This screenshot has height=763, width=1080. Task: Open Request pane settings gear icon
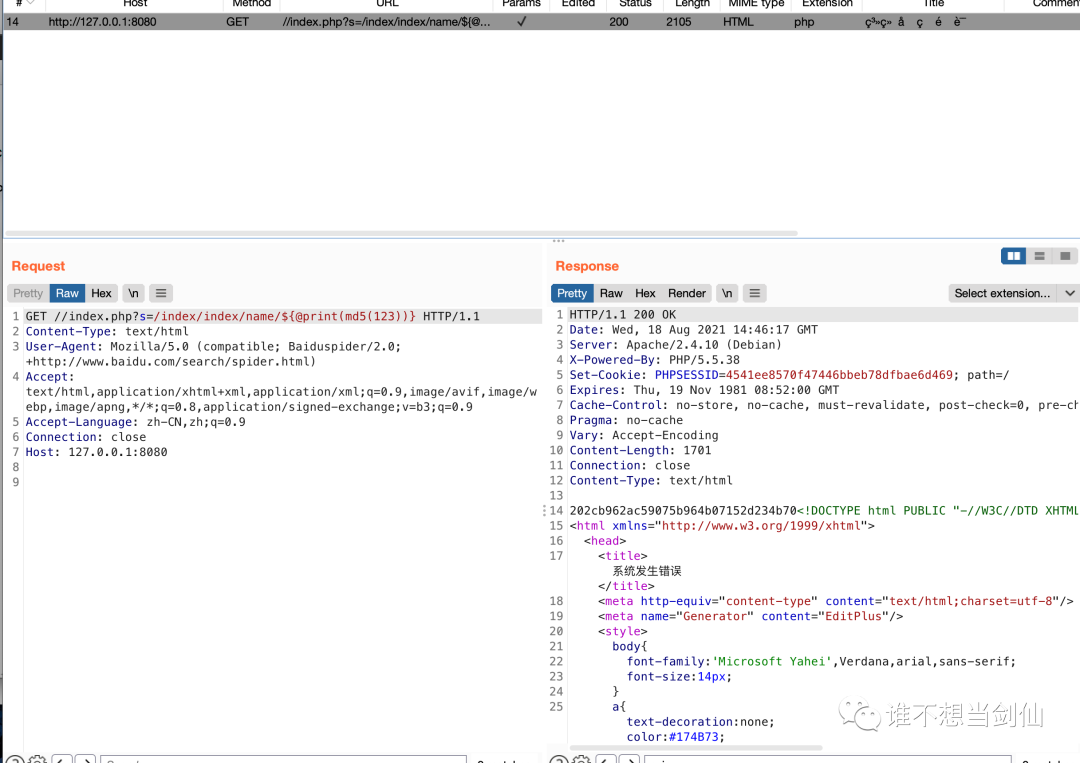37,759
